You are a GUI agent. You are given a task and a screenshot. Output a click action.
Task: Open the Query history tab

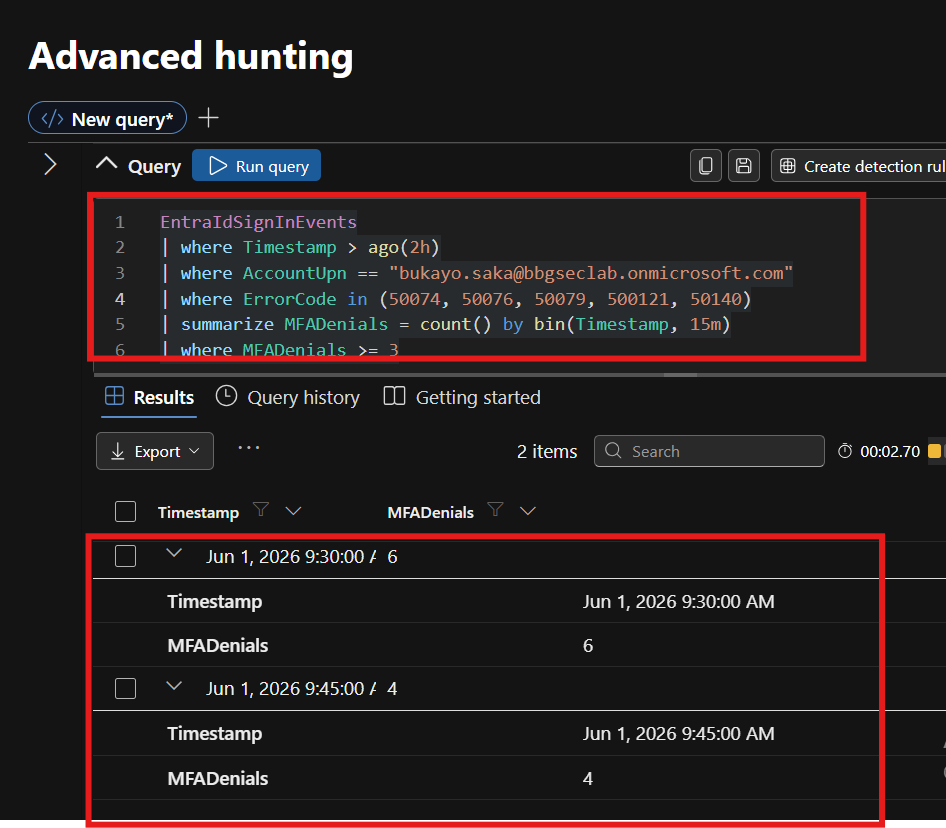288,398
